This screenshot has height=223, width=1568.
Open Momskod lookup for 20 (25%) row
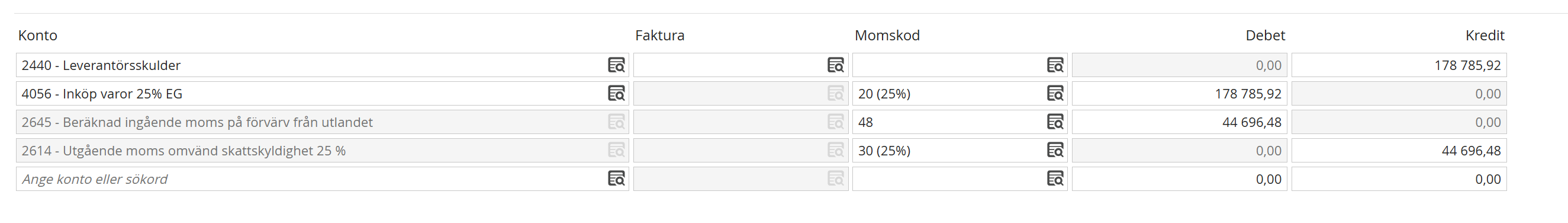[1055, 94]
